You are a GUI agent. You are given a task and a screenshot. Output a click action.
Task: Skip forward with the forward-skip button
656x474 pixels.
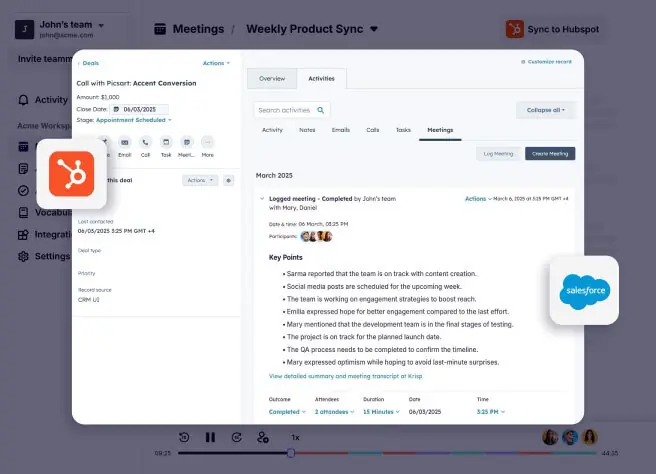point(236,438)
